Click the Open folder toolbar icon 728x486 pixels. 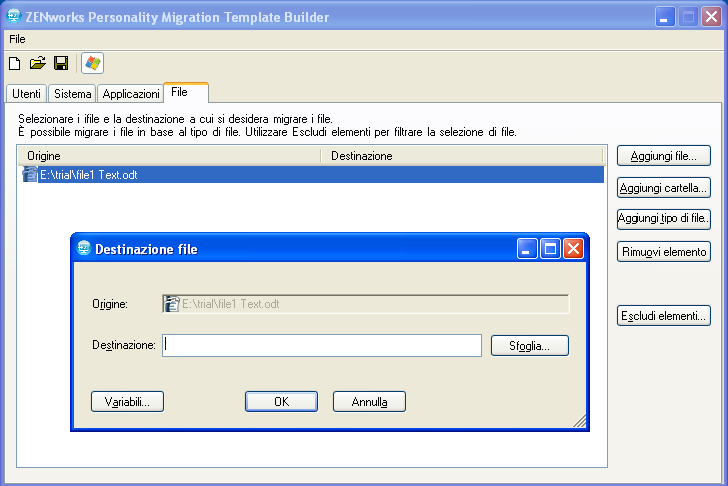tap(38, 63)
